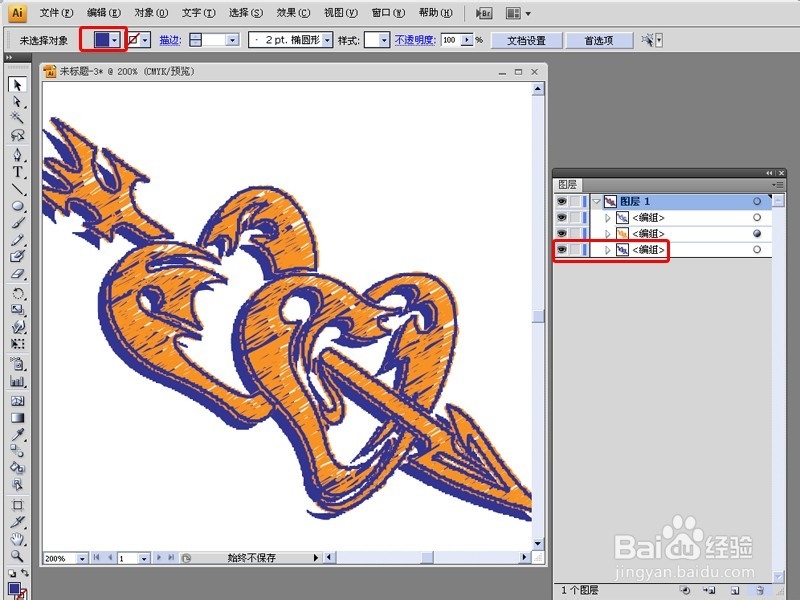
Task: Open the 效果(C) menu
Action: 293,13
